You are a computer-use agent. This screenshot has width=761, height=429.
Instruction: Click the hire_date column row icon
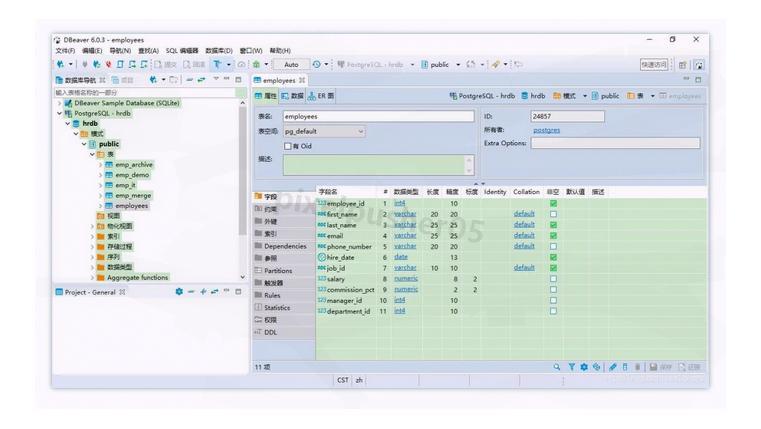[321, 257]
